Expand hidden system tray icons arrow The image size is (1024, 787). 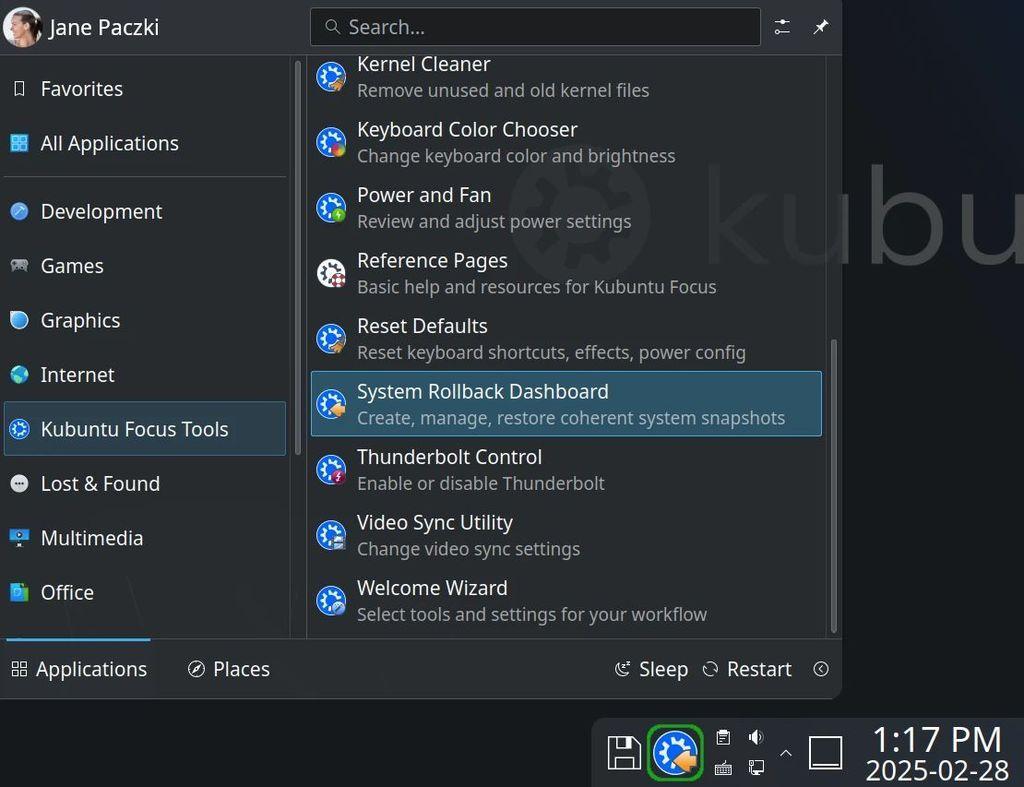pyautogui.click(x=786, y=753)
